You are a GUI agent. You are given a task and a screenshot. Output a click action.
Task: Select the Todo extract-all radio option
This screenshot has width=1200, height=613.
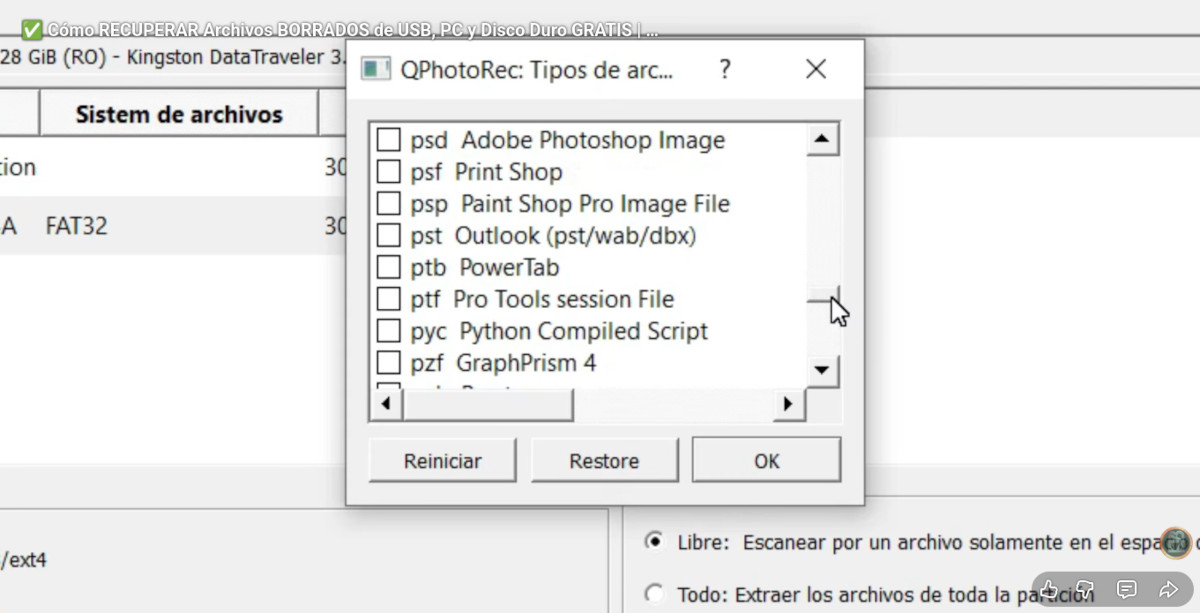[x=654, y=594]
